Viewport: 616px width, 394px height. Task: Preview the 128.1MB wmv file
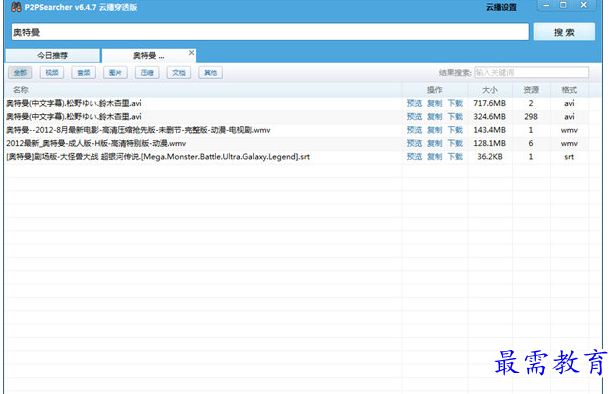tap(414, 143)
